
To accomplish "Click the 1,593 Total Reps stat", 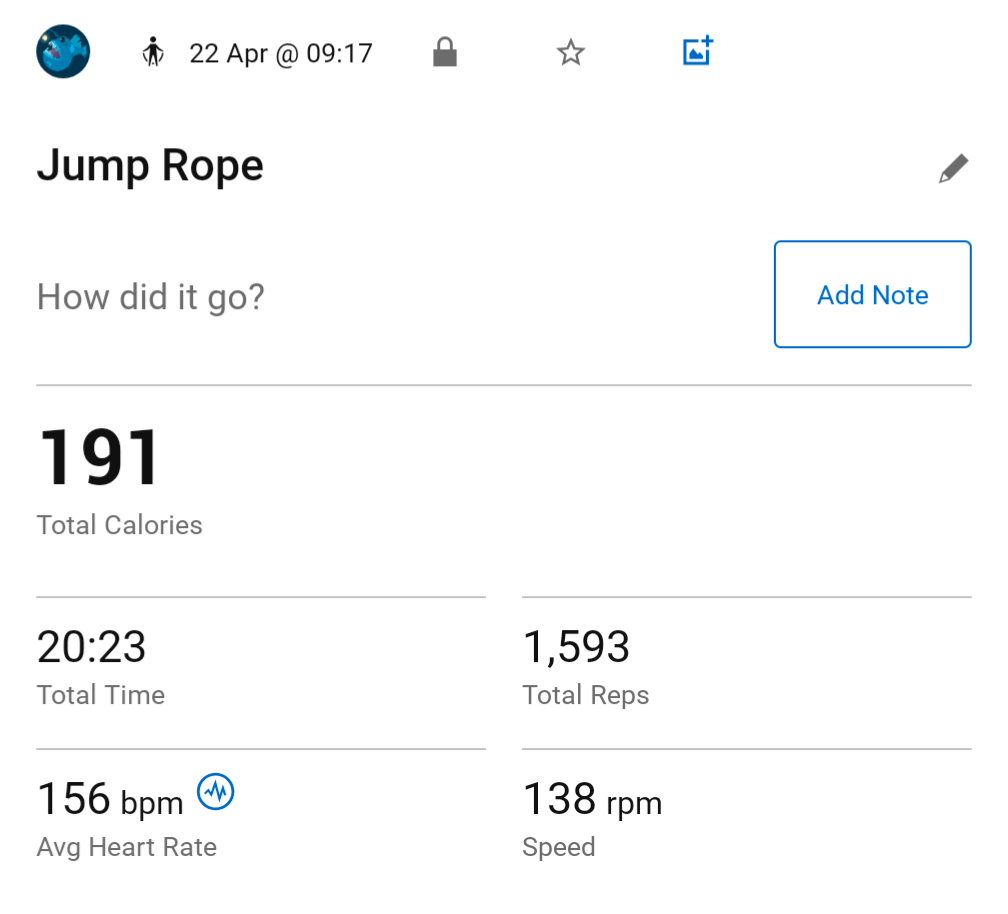I will (x=576, y=647).
